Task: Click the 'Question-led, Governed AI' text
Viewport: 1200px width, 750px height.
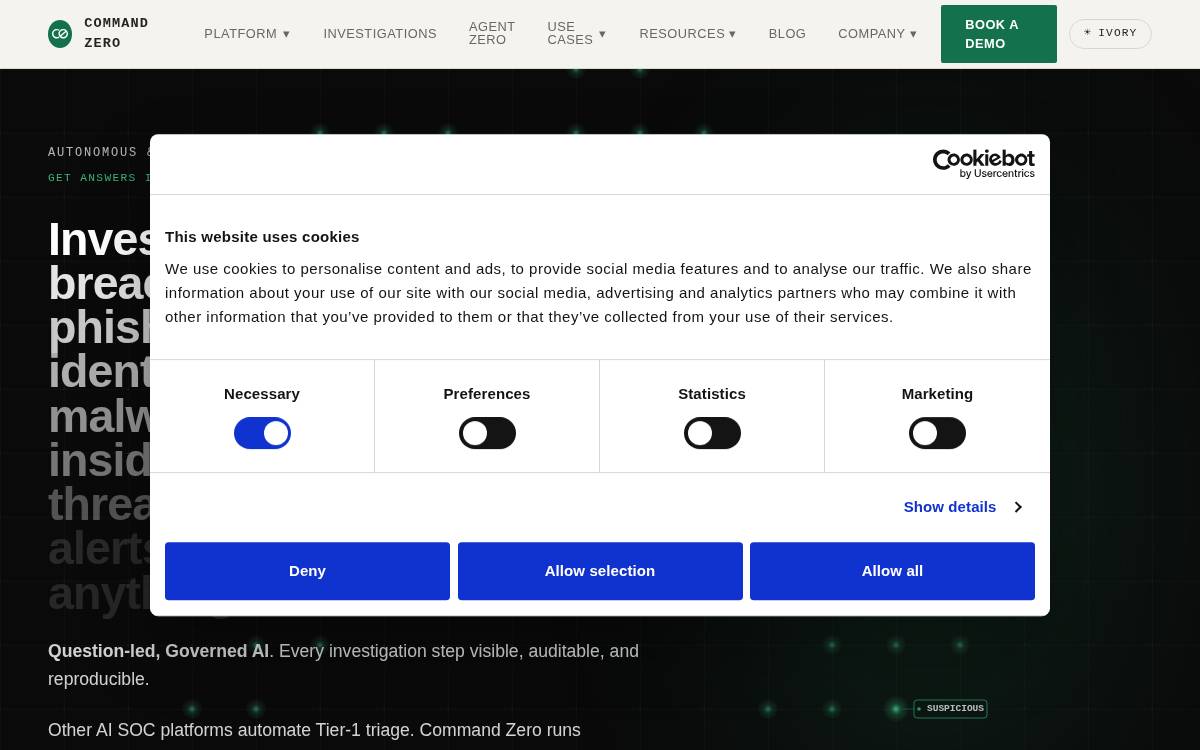Action: (158, 651)
